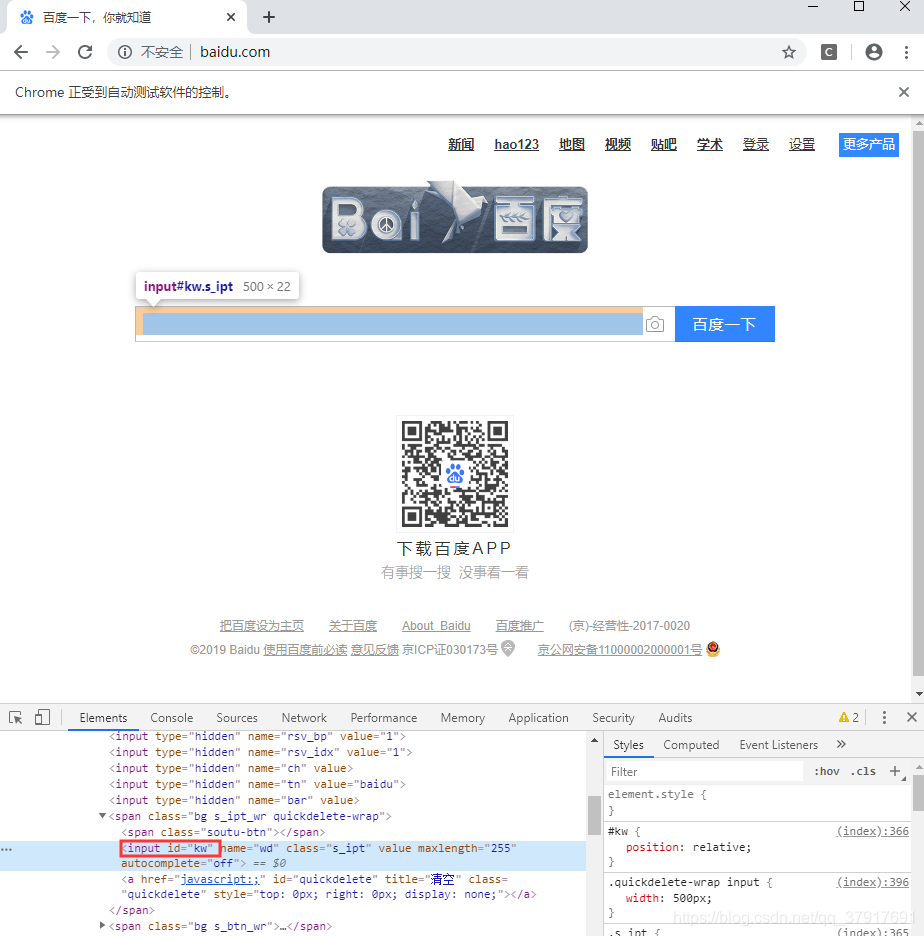Click the Baidu APP QR code
The width and height of the screenshot is (924, 936).
click(455, 474)
